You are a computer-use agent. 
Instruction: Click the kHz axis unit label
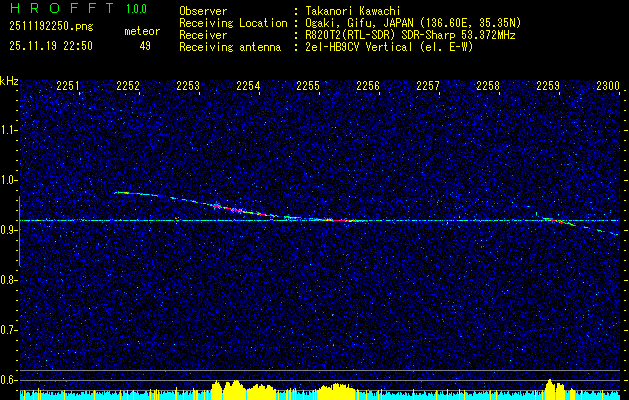pyautogui.click(x=9, y=81)
